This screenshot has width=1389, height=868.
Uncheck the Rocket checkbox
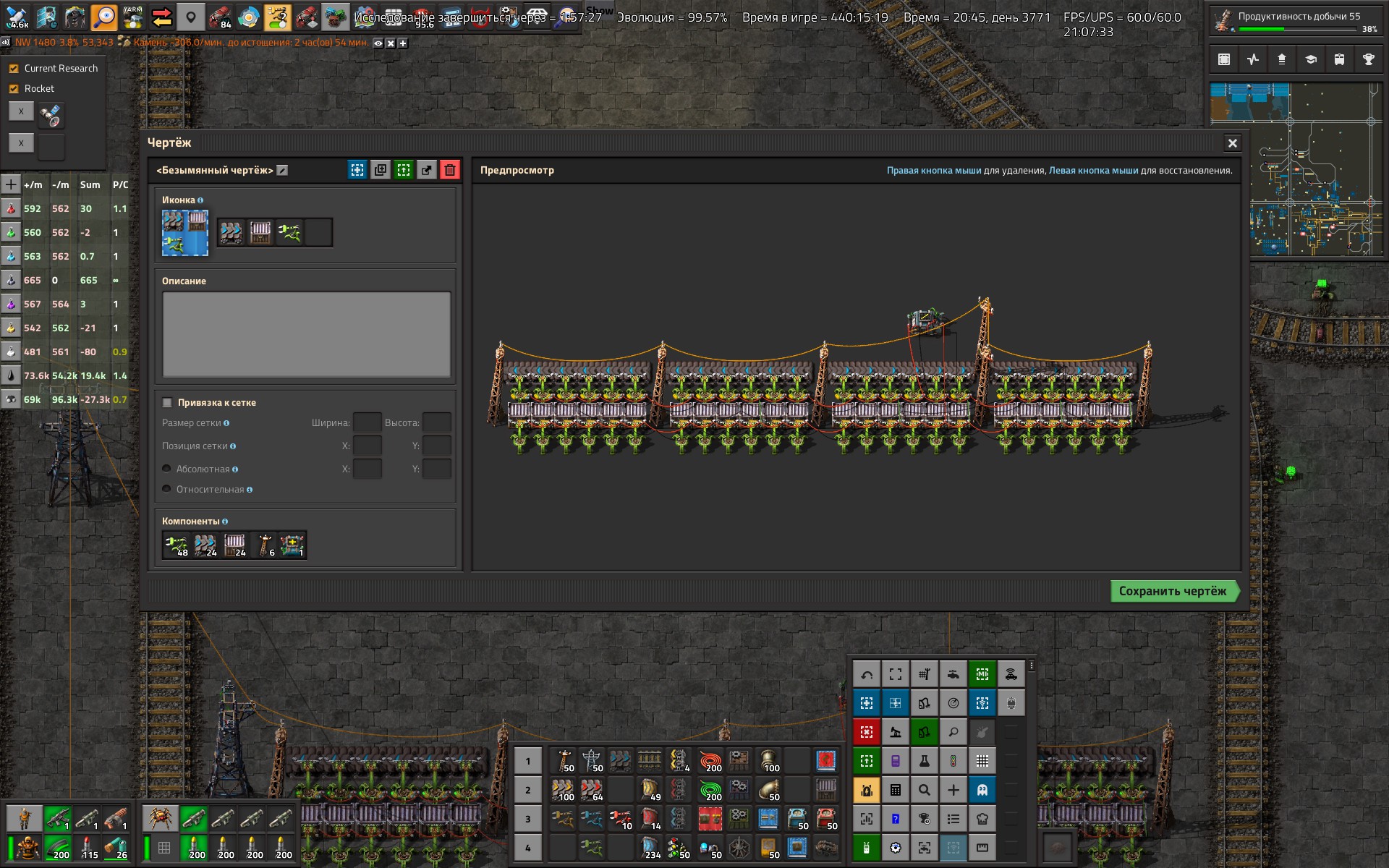pos(14,89)
